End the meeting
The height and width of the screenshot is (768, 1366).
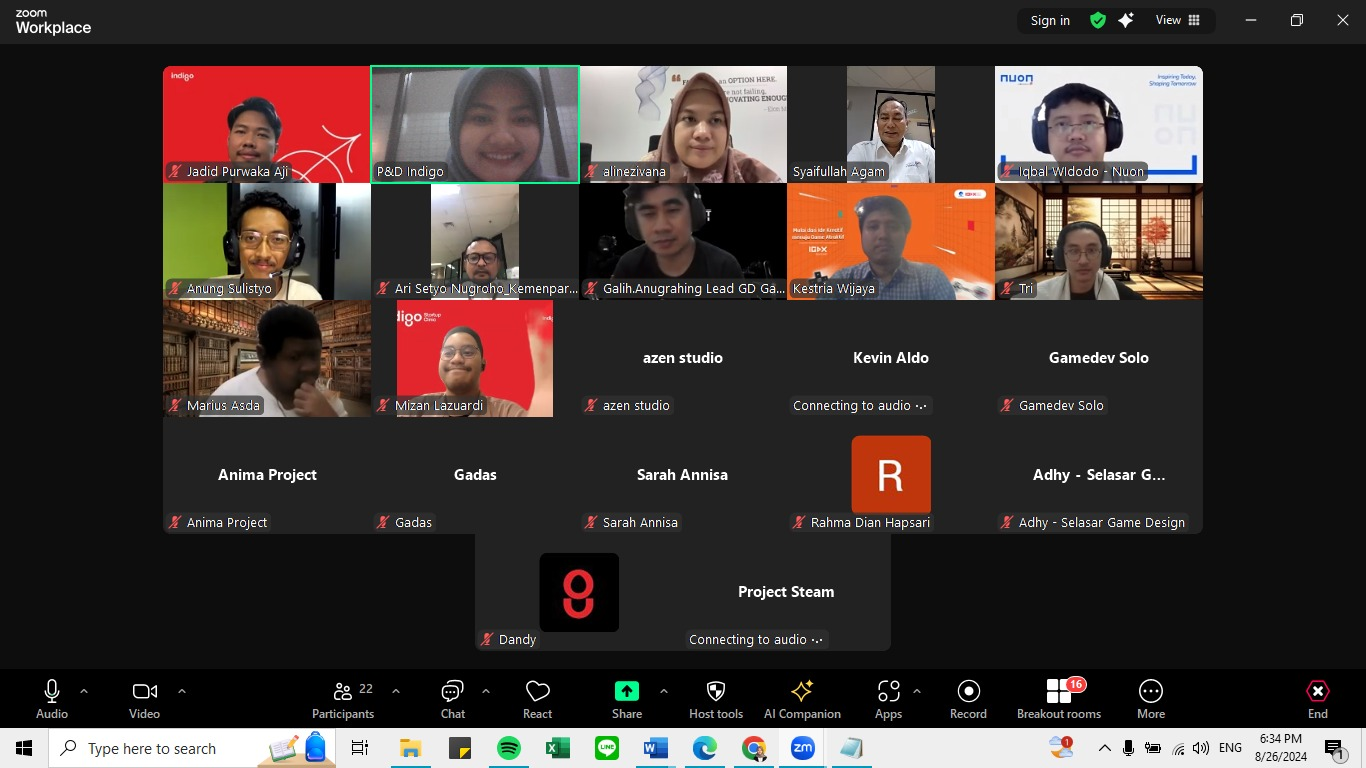(x=1318, y=699)
